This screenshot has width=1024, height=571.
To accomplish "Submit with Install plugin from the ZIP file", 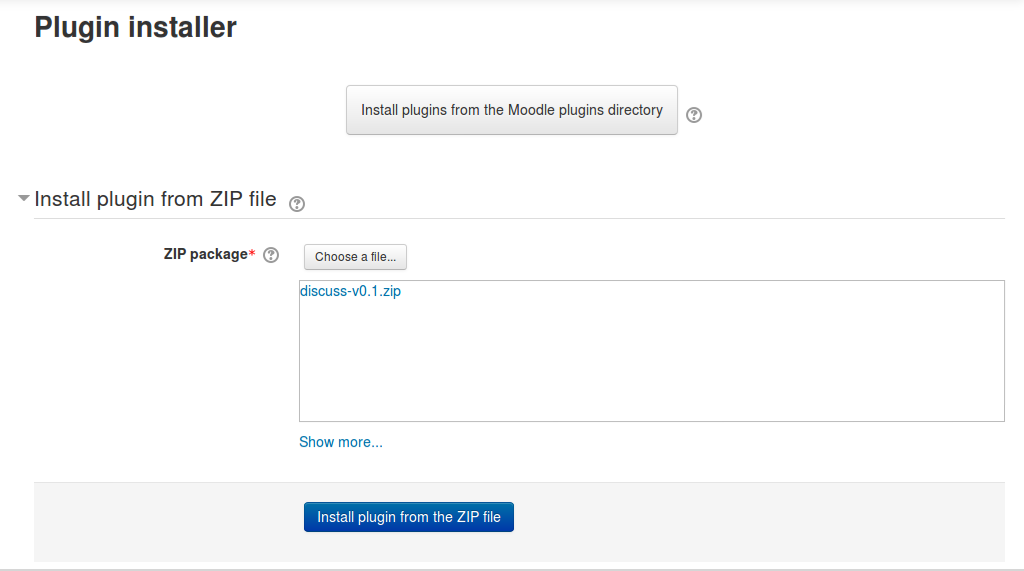I will coord(408,517).
